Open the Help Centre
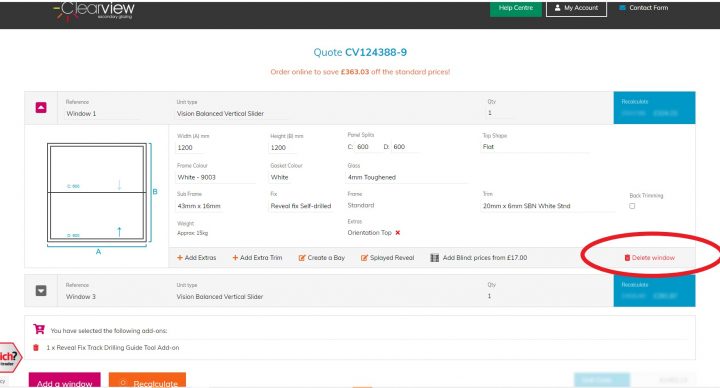 tap(516, 8)
